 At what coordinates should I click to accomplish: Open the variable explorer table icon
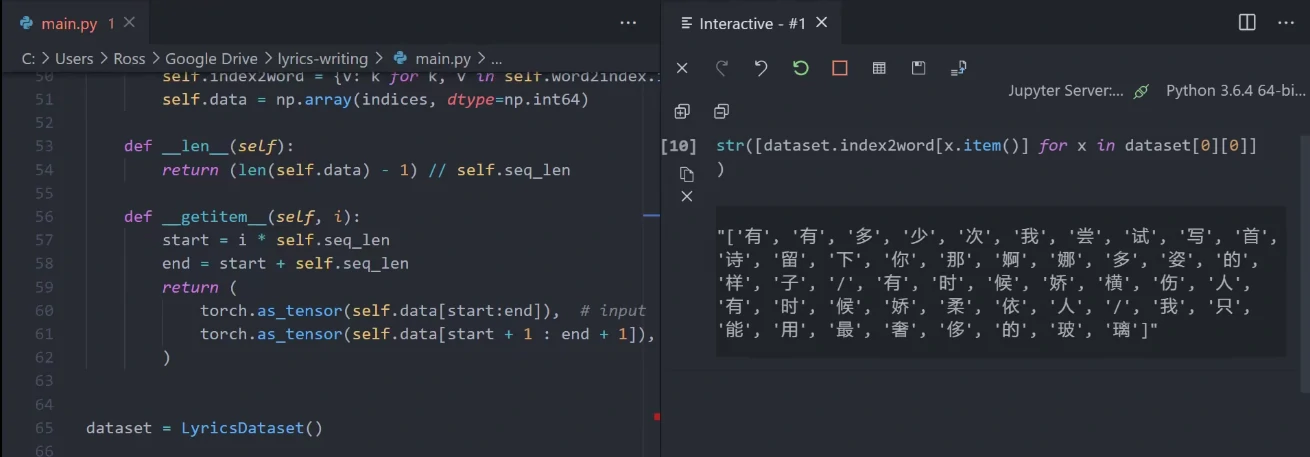tap(879, 68)
